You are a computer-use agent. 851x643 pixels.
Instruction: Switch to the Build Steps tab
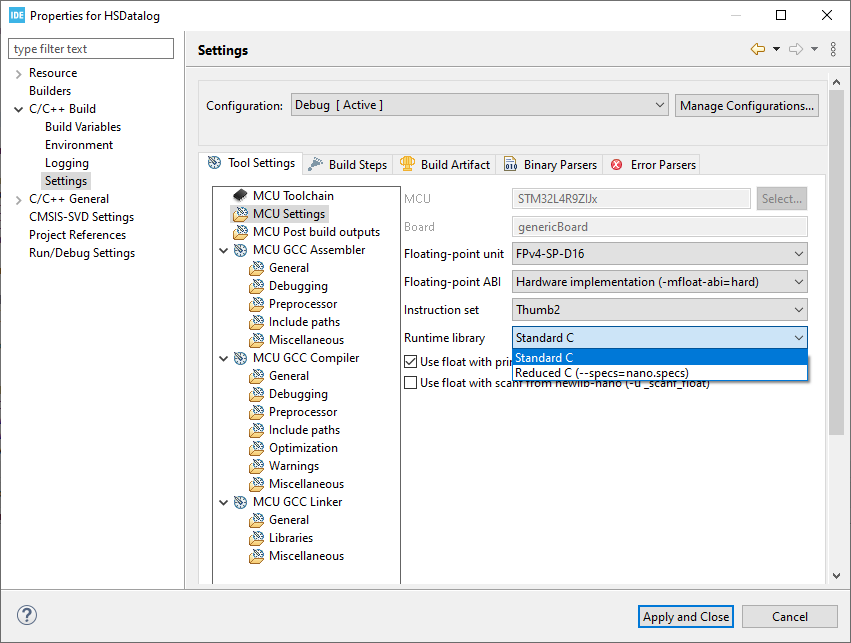coord(347,164)
